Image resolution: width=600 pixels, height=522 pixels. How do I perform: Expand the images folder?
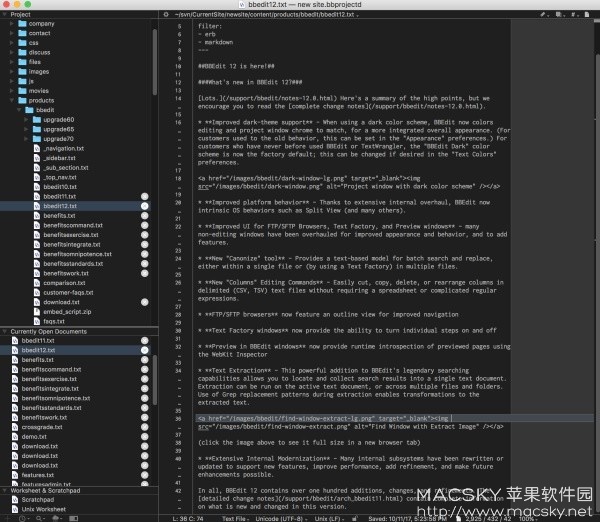point(11,72)
